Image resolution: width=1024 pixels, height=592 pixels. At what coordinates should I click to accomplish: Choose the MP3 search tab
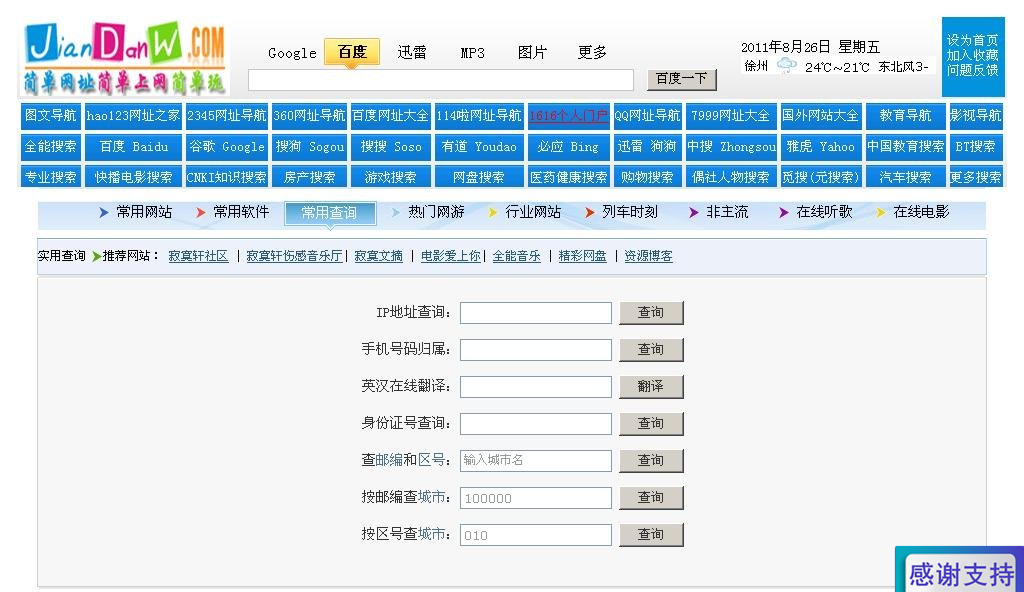pyautogui.click(x=472, y=53)
